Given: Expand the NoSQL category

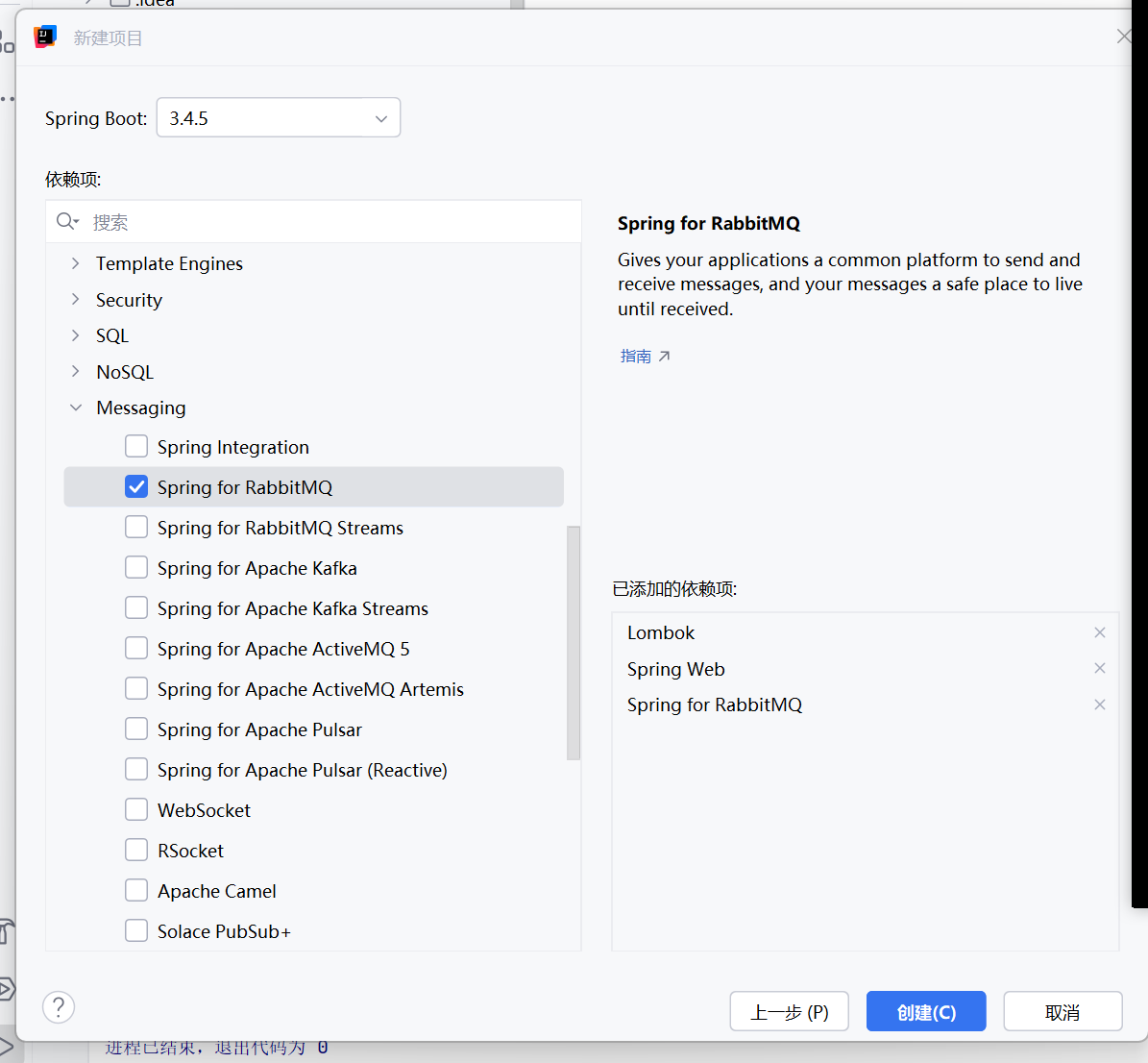Looking at the screenshot, I should coord(75,371).
